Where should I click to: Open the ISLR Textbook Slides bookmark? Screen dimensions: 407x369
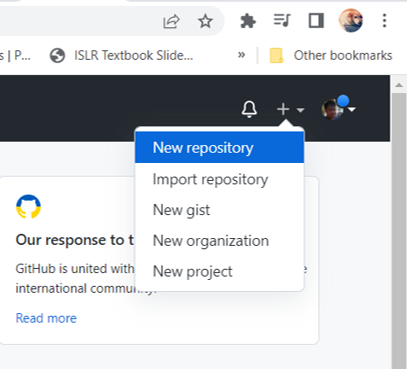point(121,55)
